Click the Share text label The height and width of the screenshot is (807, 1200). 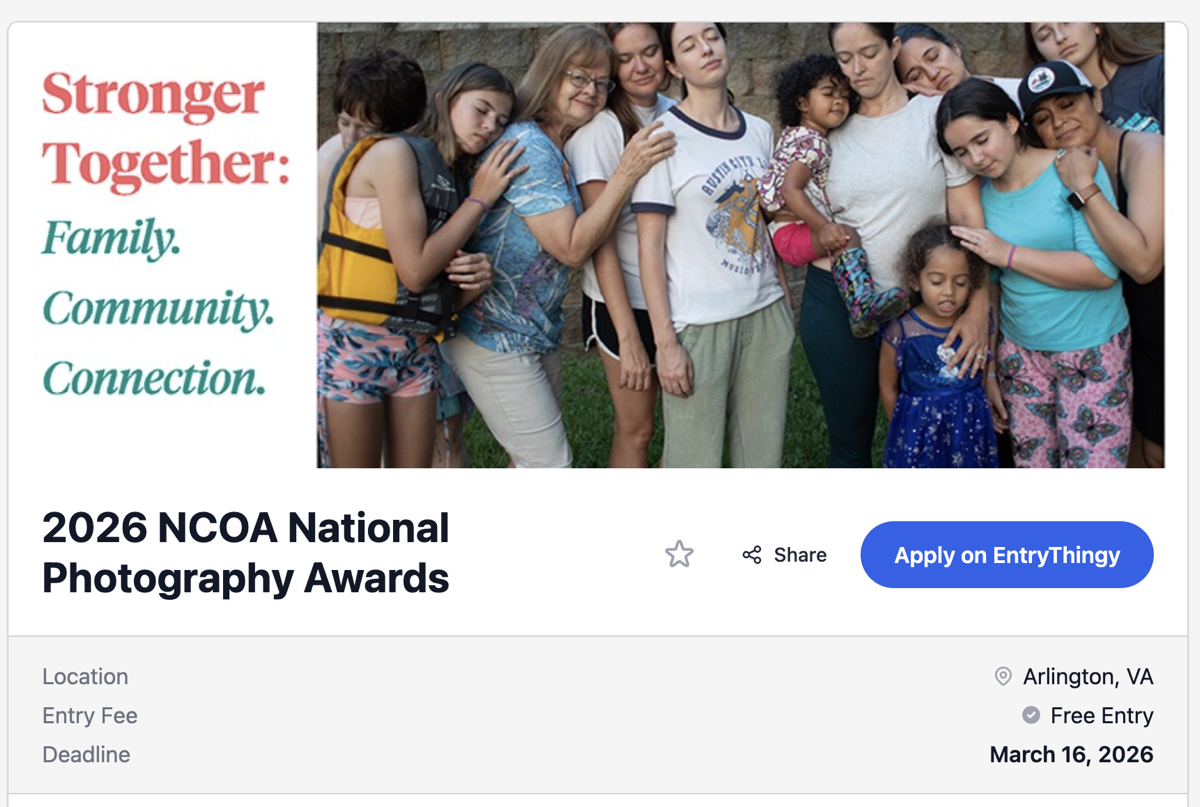800,555
